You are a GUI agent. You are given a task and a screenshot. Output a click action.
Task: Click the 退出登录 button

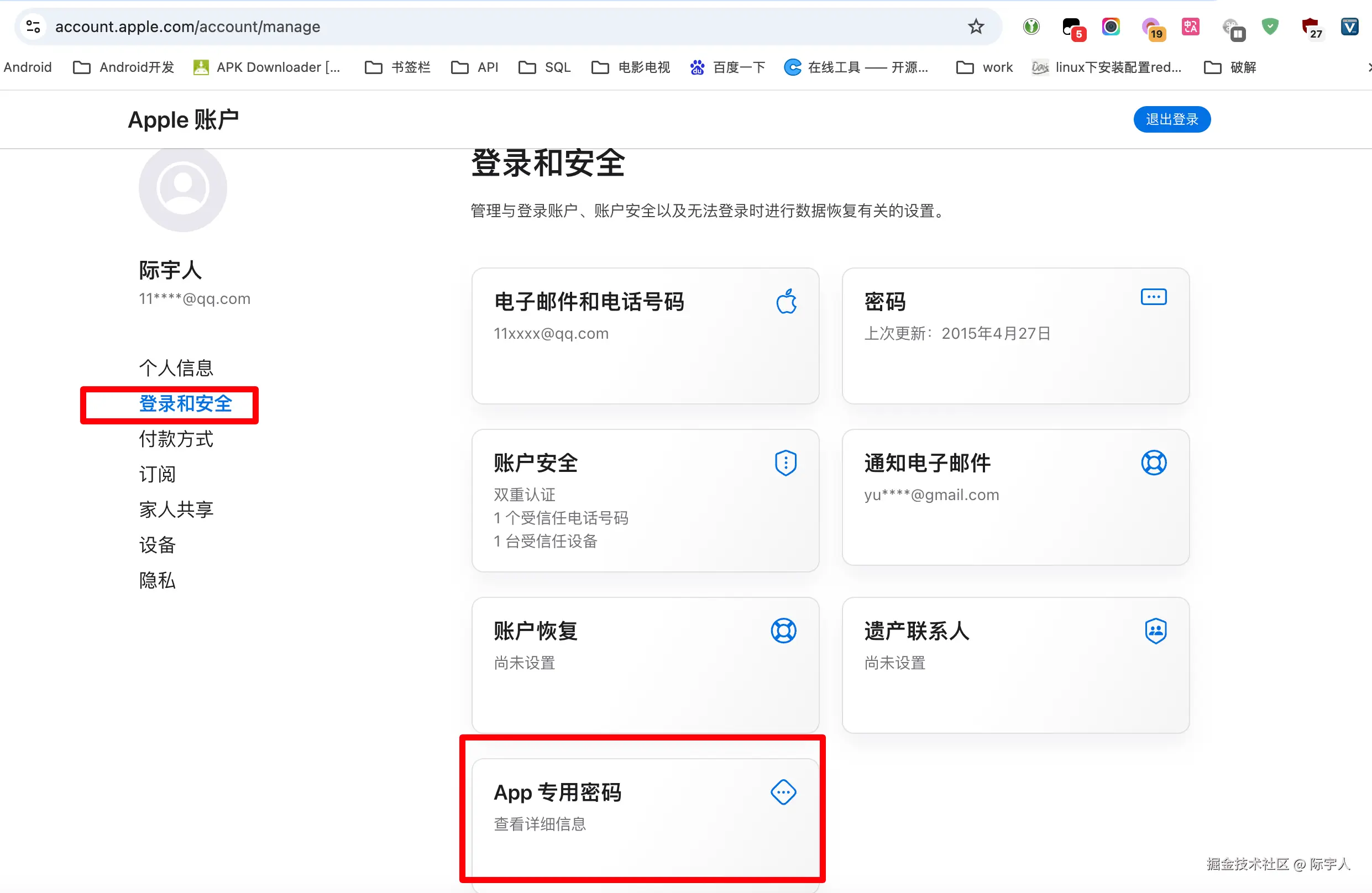pyautogui.click(x=1171, y=119)
